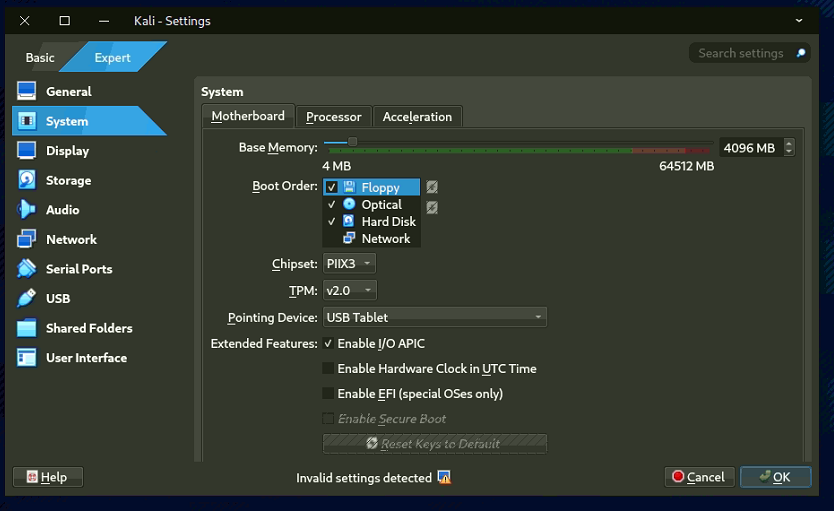Open the Chipset PIIX3 dropdown
Image resolution: width=834 pixels, height=511 pixels.
tap(349, 264)
